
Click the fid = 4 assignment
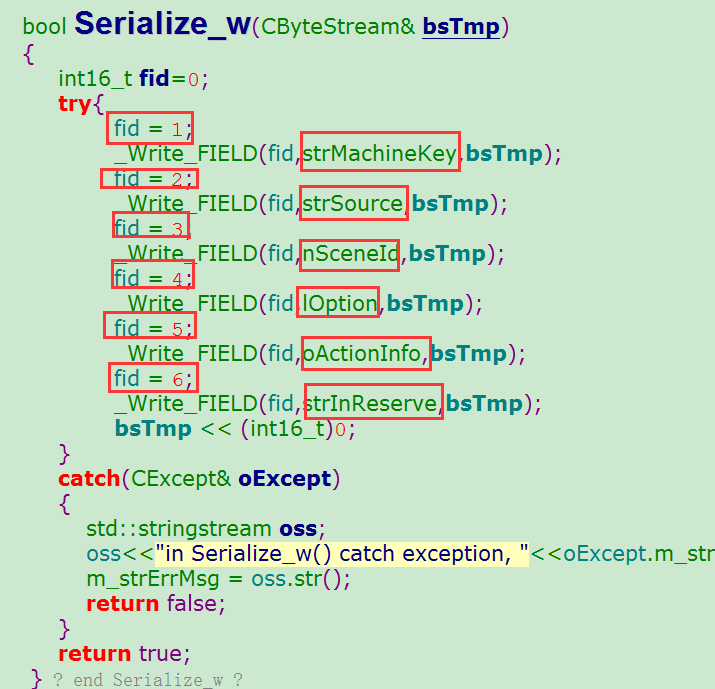[x=153, y=278]
